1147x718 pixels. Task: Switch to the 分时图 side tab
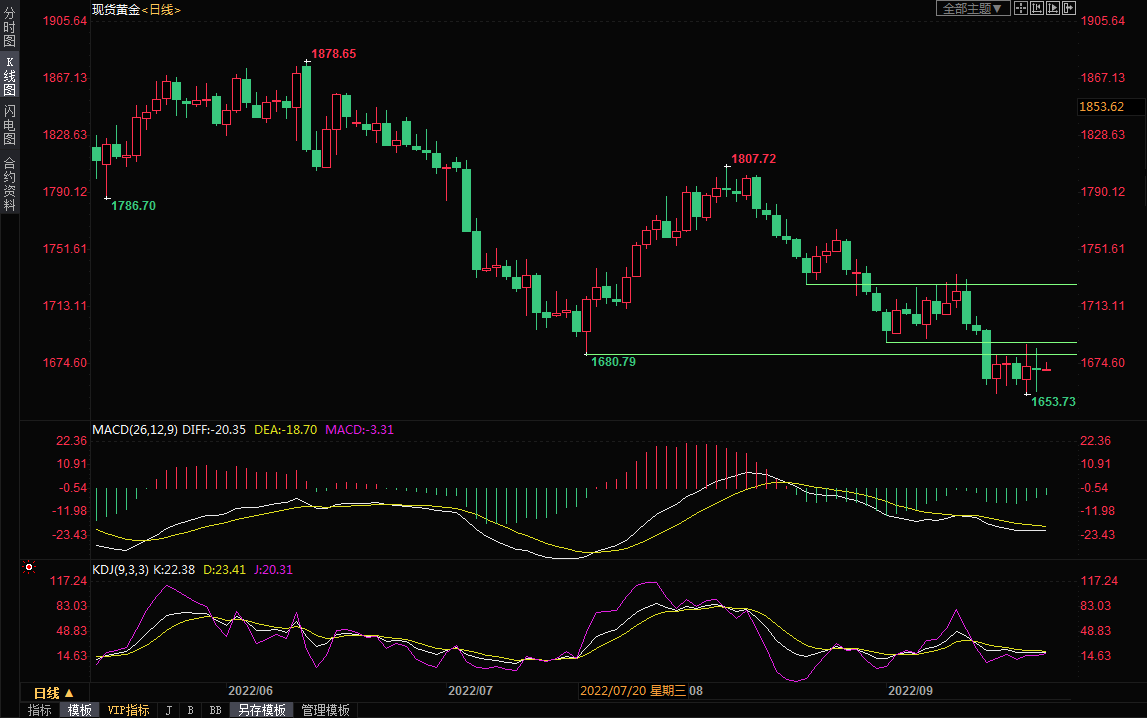coord(9,28)
